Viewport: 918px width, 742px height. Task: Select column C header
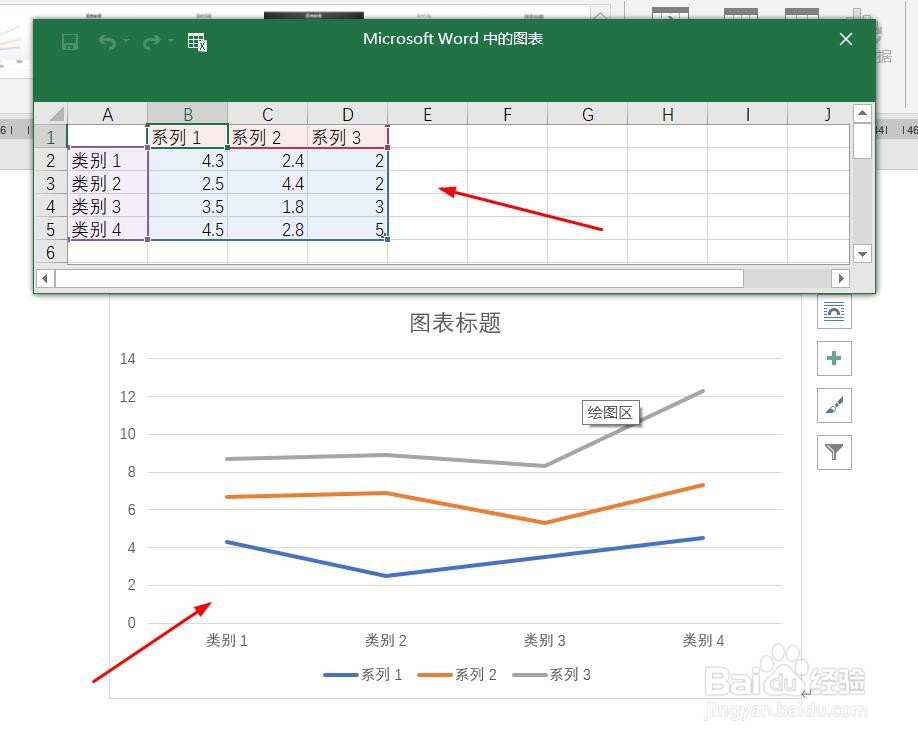tap(268, 114)
